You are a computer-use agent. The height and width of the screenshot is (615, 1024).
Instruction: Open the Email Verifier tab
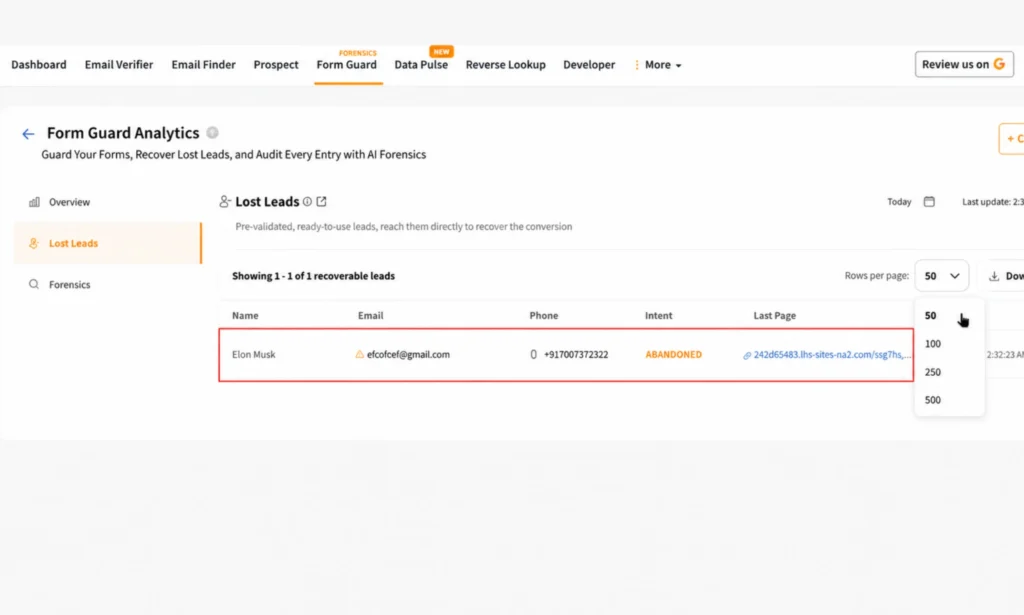(119, 65)
